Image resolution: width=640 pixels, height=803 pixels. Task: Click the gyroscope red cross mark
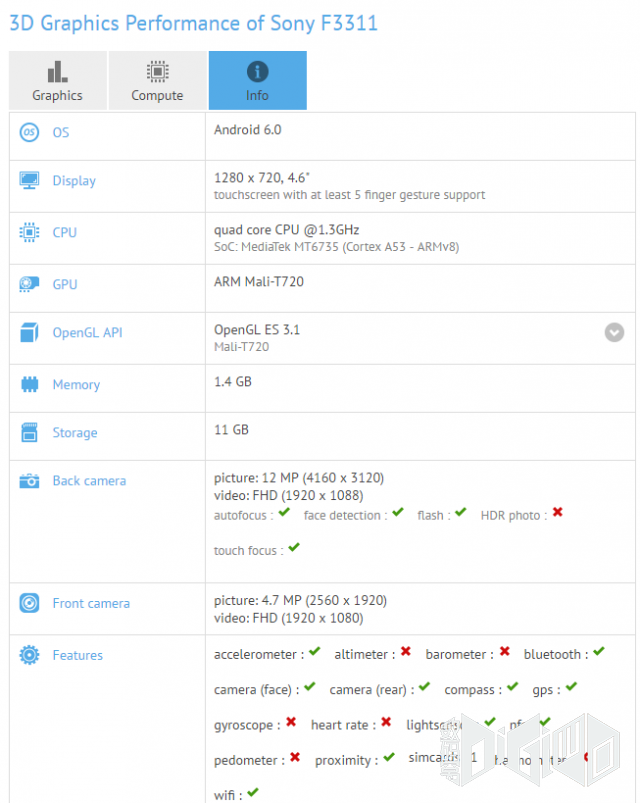coord(291,722)
